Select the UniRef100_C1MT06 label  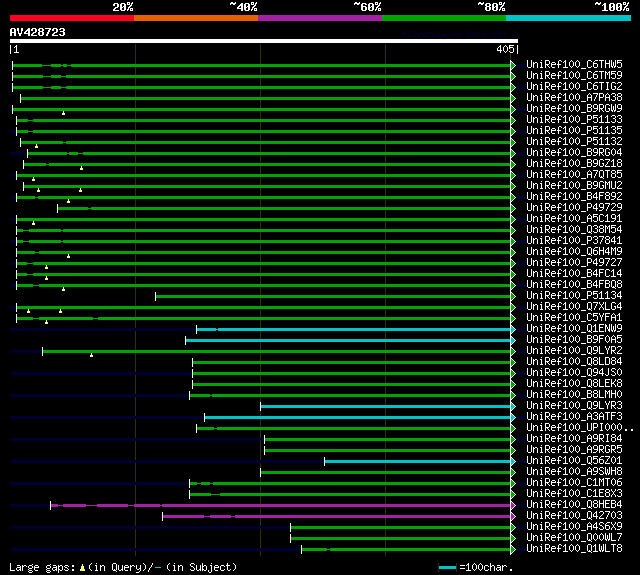(x=574, y=483)
